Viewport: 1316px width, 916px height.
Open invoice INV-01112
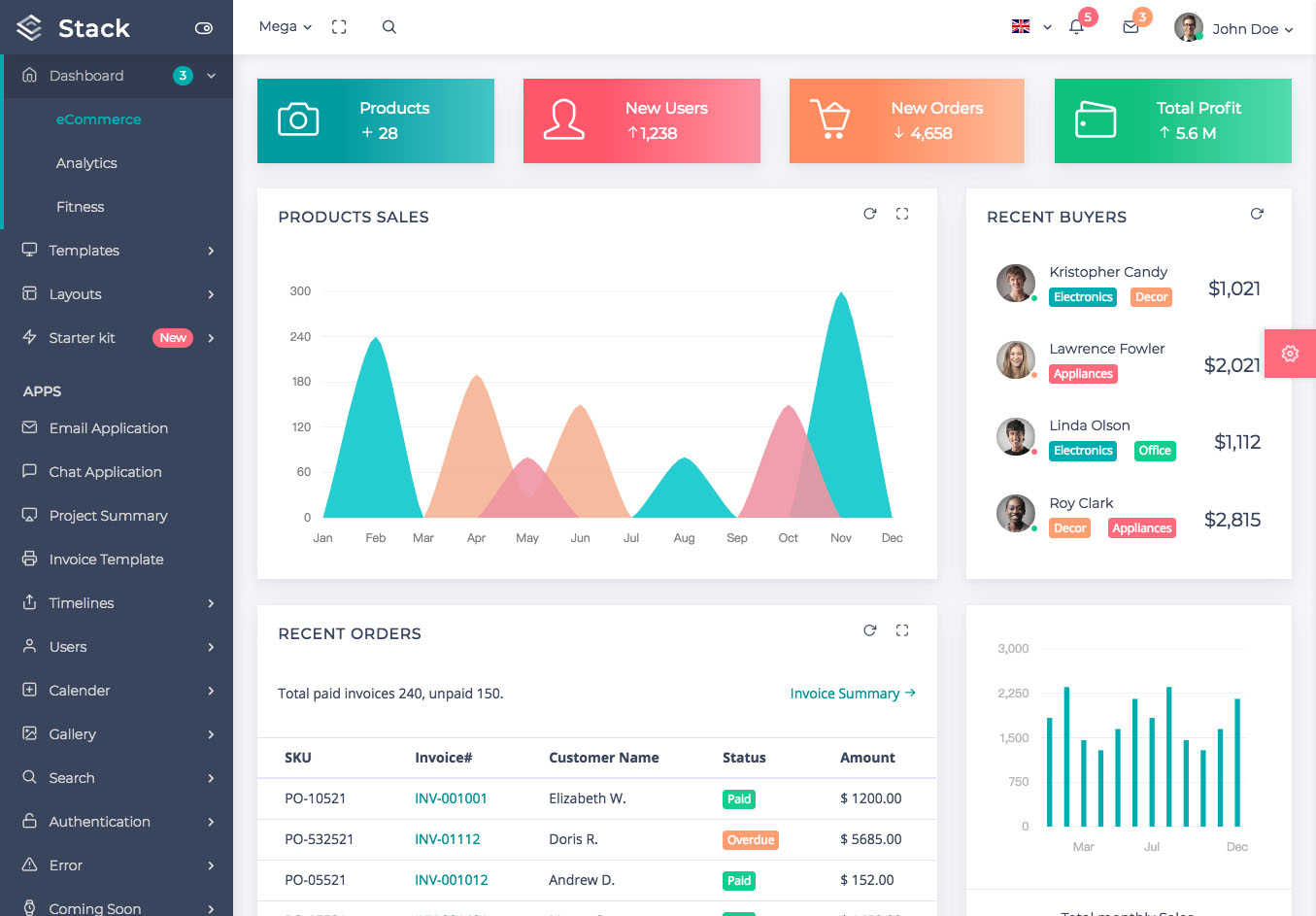[447, 839]
